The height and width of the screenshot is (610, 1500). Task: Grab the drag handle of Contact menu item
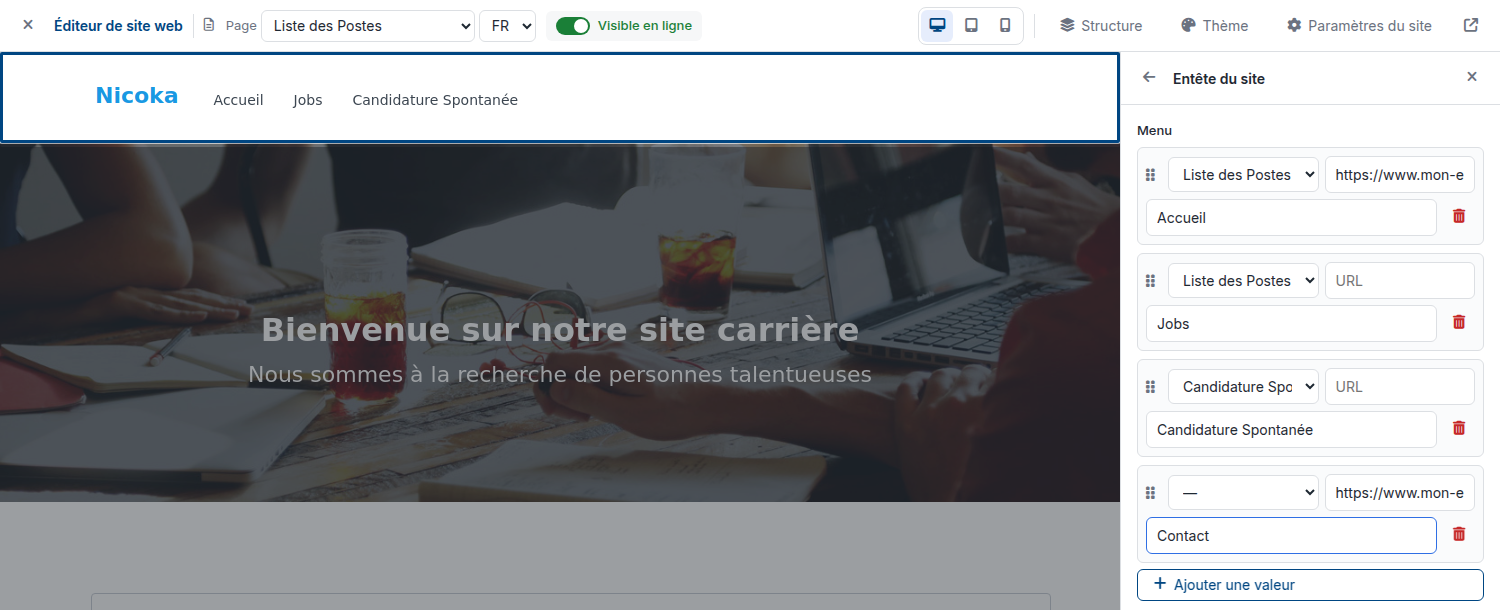1151,493
